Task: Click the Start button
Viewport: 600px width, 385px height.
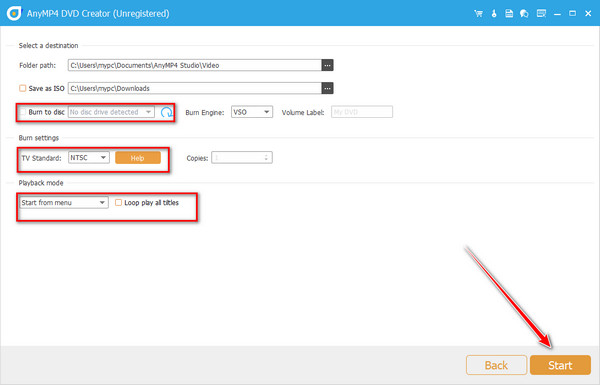Action: (560, 365)
